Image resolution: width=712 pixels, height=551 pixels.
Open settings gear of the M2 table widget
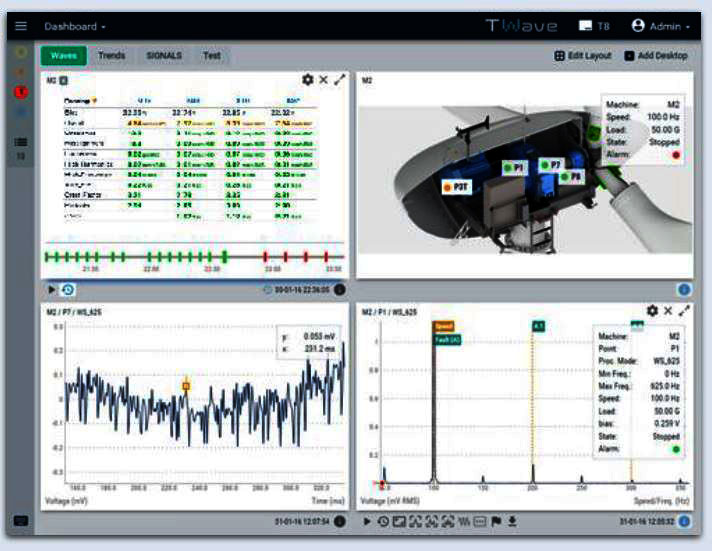click(x=307, y=79)
